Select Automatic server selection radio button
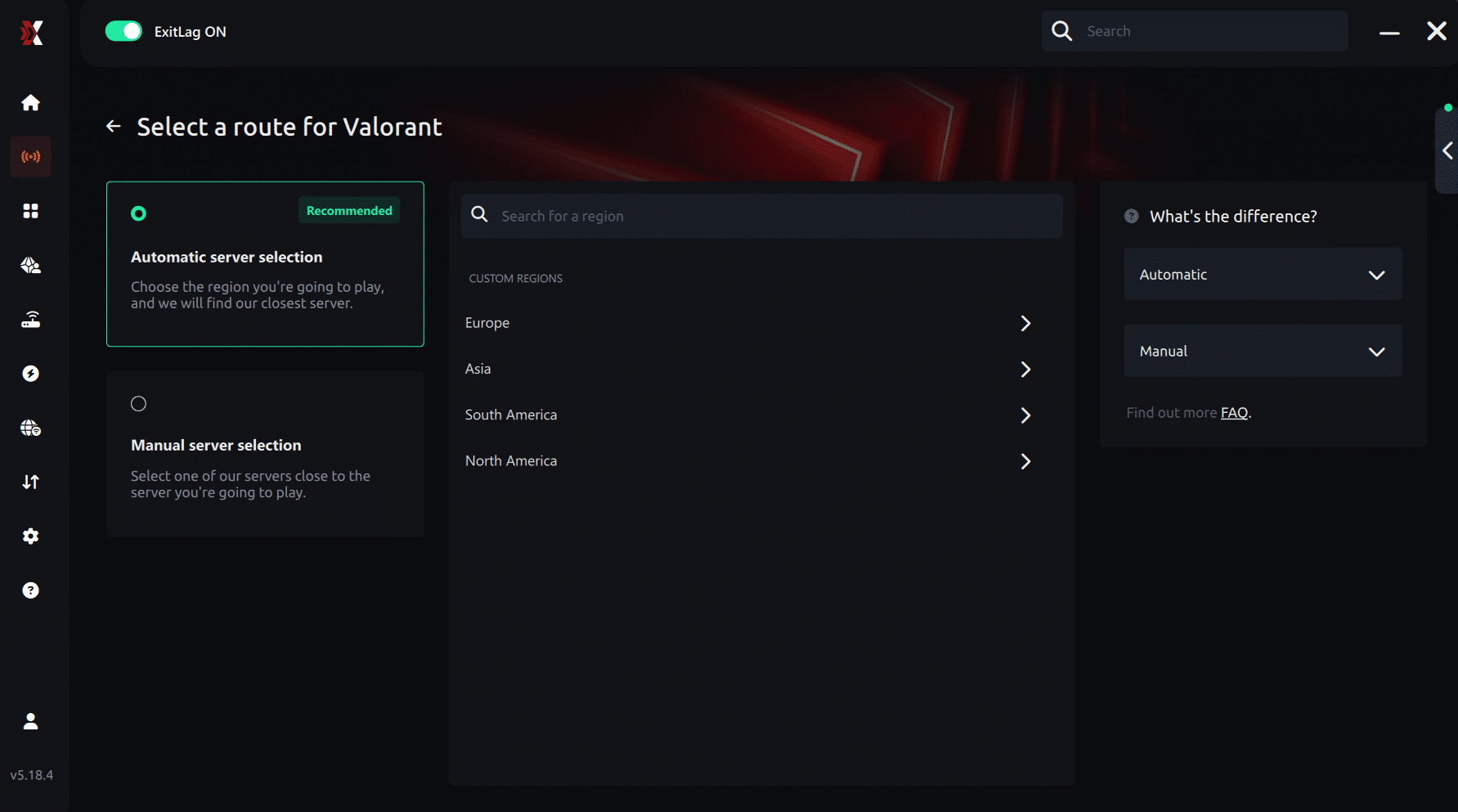The width and height of the screenshot is (1458, 812). 138,213
